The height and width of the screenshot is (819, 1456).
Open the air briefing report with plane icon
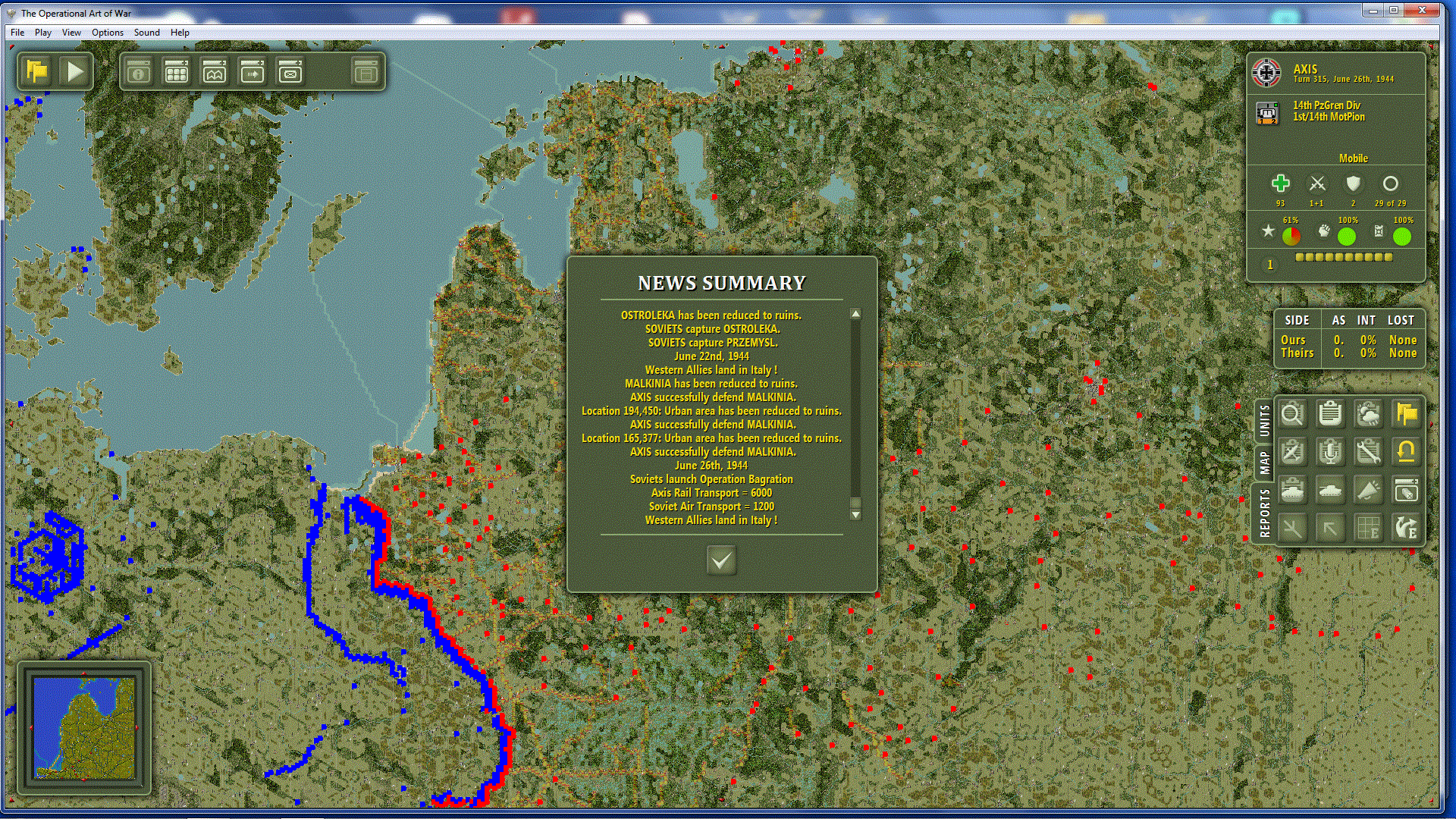[1292, 453]
